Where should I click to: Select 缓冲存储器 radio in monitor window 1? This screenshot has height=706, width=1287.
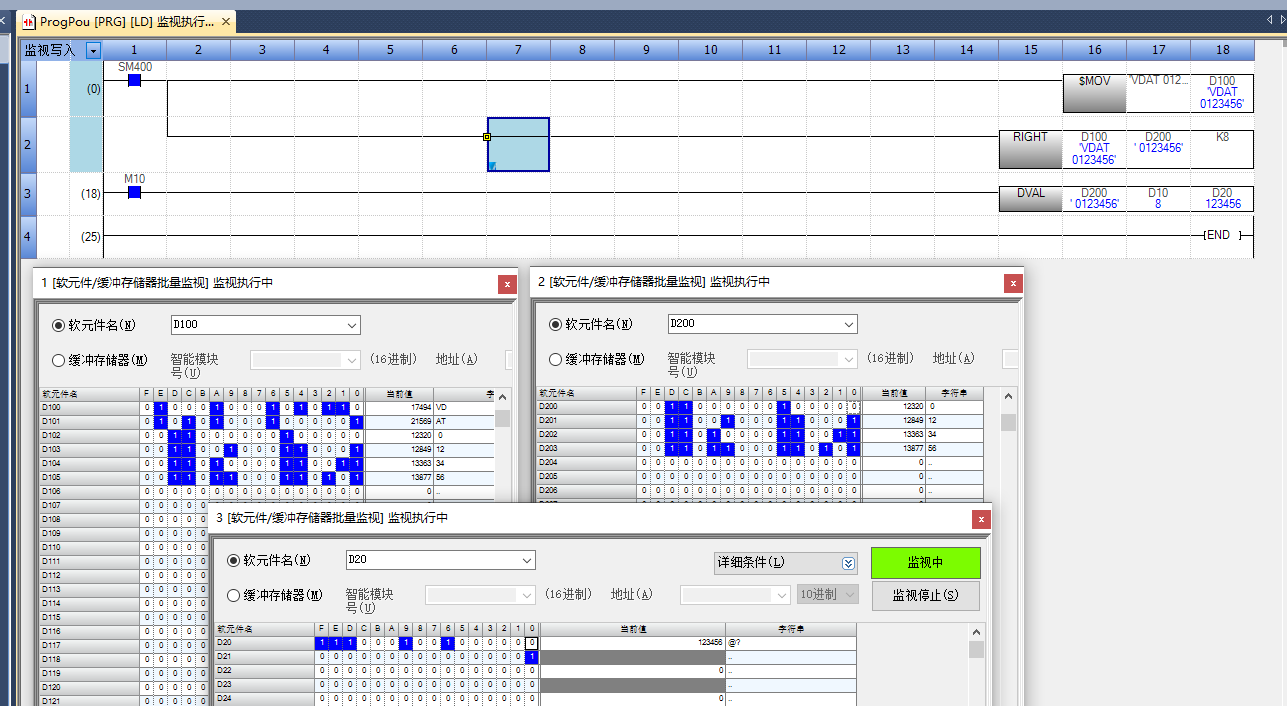[58, 360]
